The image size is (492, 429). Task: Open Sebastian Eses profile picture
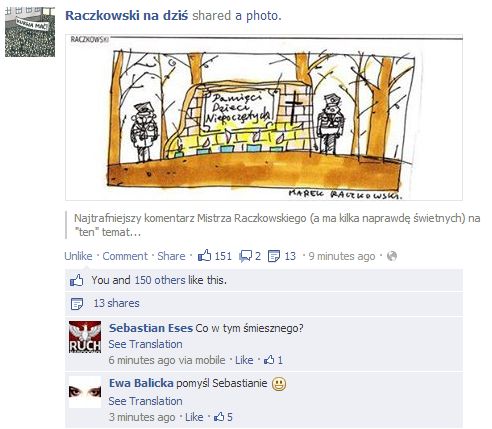tap(85, 337)
